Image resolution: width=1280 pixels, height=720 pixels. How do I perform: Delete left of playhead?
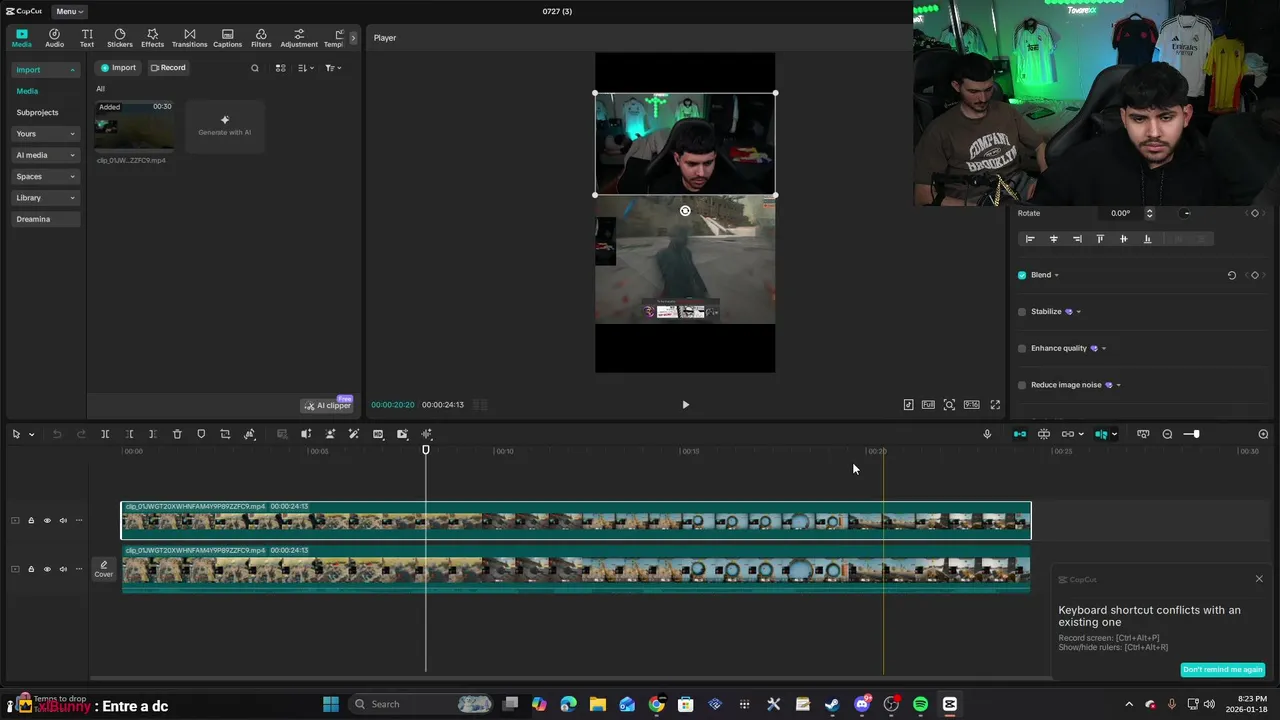(129, 434)
